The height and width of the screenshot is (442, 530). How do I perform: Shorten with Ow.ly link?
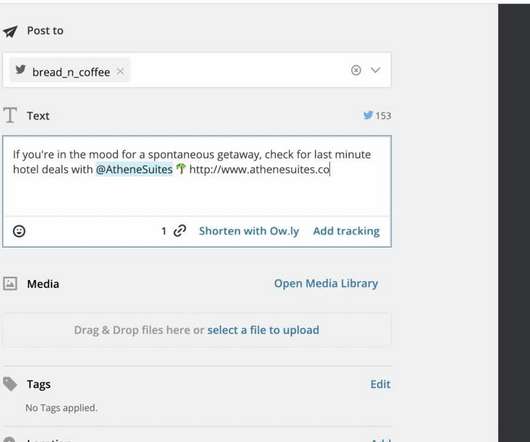click(249, 231)
